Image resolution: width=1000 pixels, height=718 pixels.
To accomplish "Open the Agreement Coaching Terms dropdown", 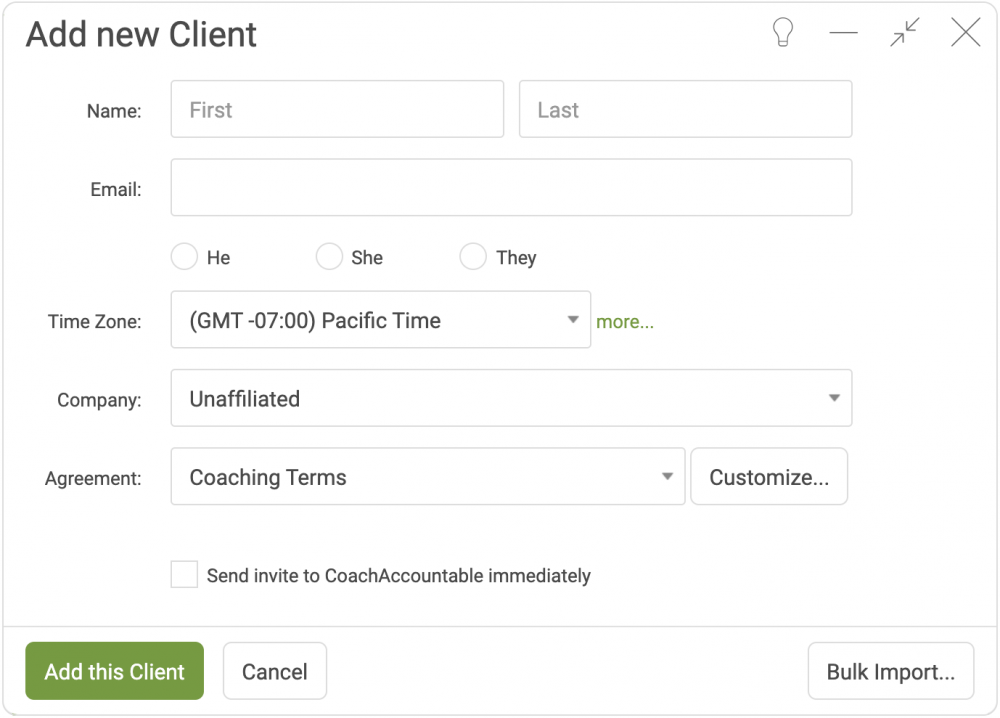I will pos(428,476).
